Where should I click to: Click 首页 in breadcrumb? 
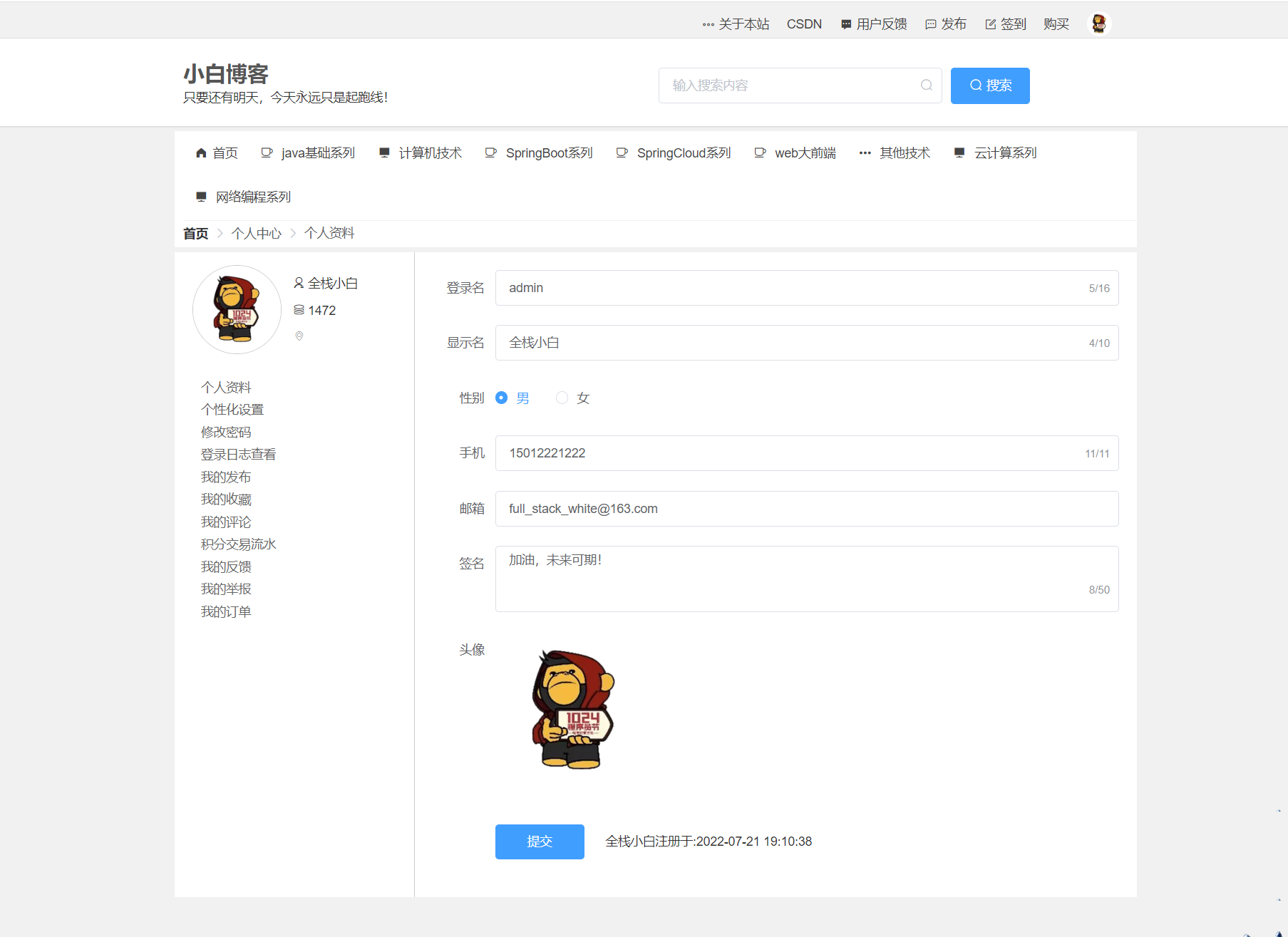[x=196, y=234]
